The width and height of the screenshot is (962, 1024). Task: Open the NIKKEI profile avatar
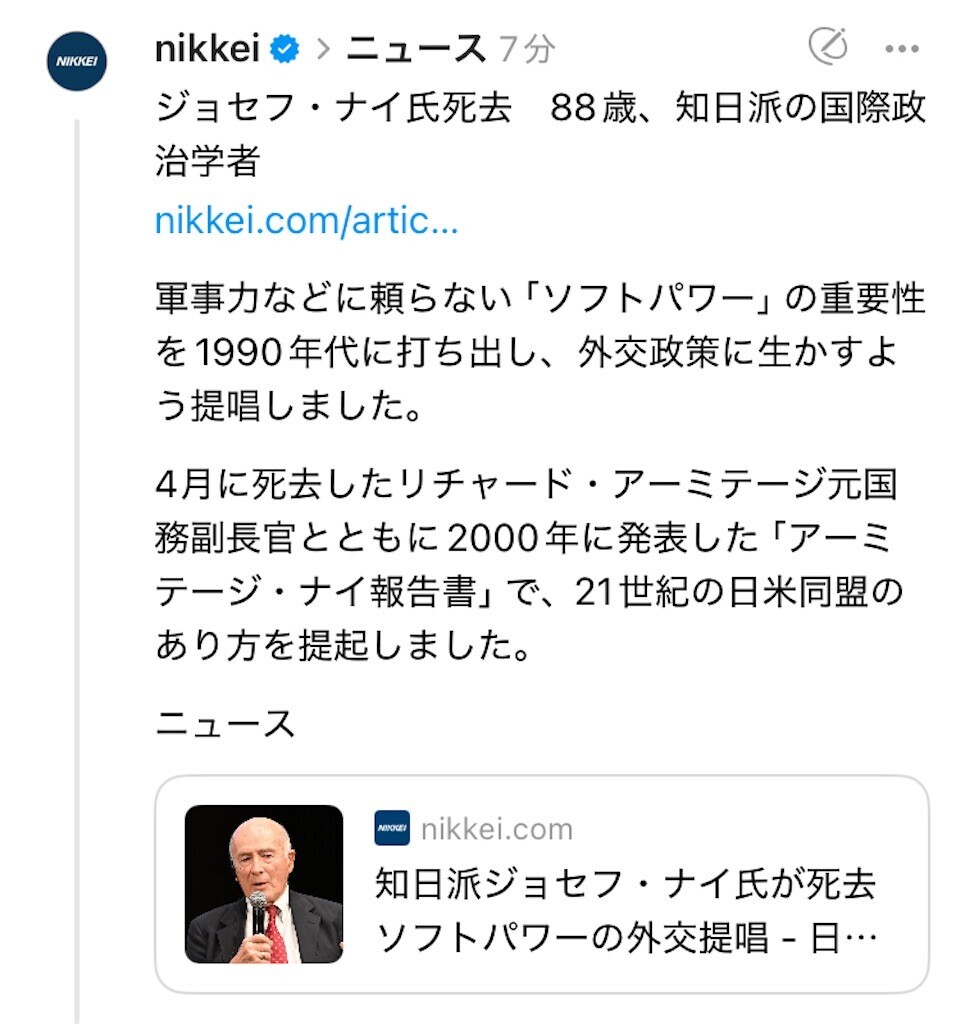click(76, 61)
